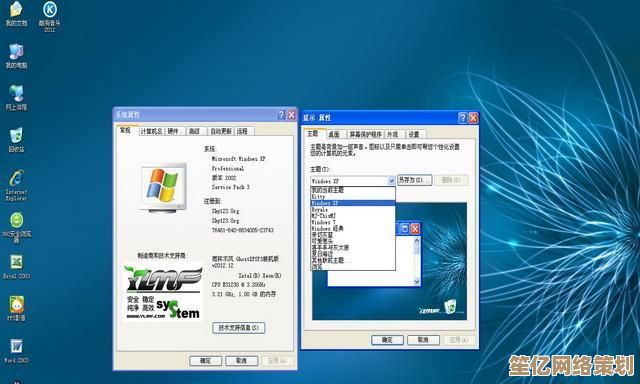Select the 网上邻居 desktop icon
Image resolution: width=640 pixels, height=384 pixels.
[x=16, y=98]
